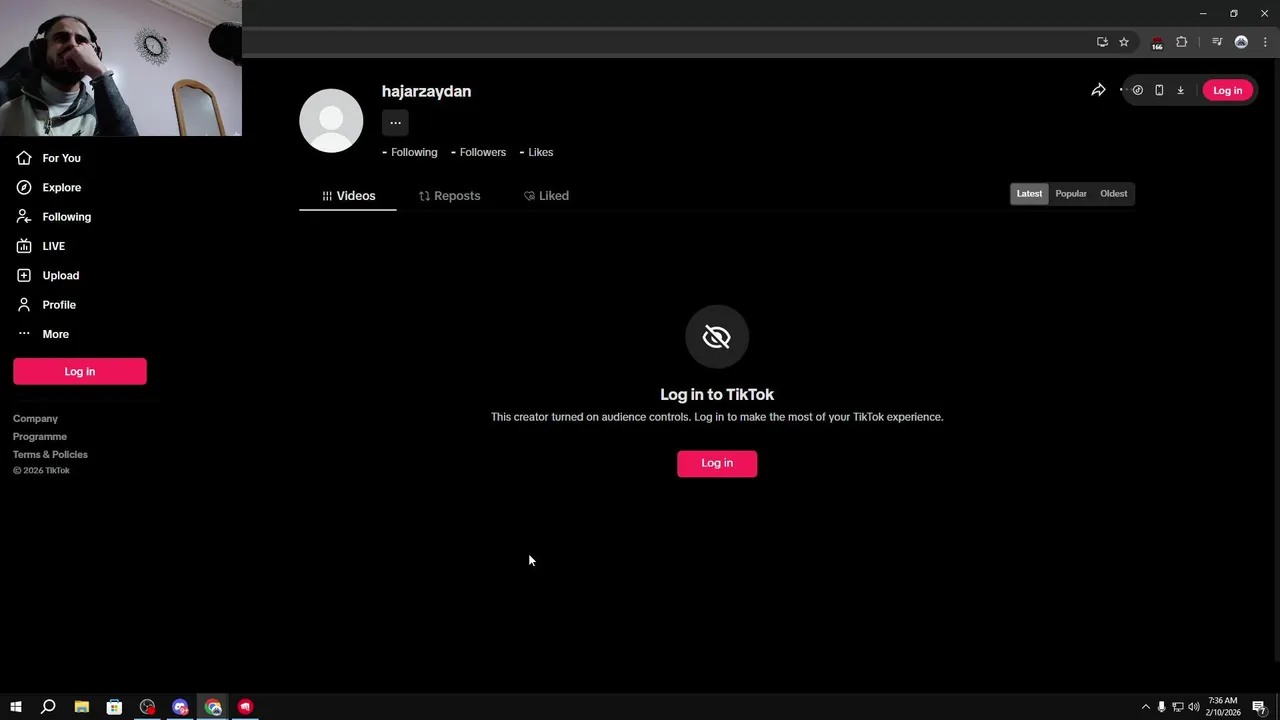This screenshot has width=1280, height=720.
Task: Click the sidebar Log in button
Action: [80, 371]
